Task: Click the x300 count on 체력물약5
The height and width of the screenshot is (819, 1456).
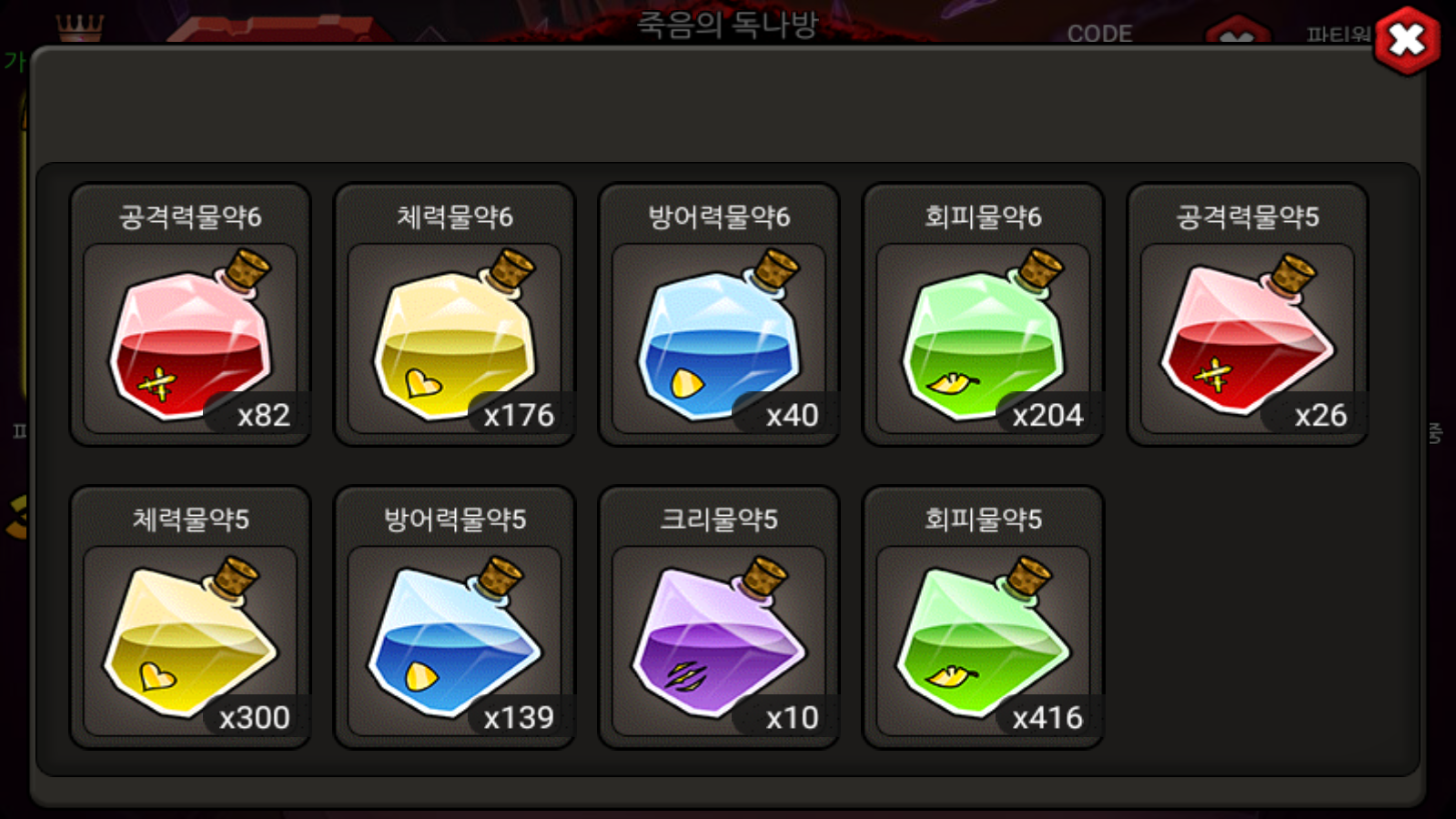Action: pyautogui.click(x=254, y=718)
